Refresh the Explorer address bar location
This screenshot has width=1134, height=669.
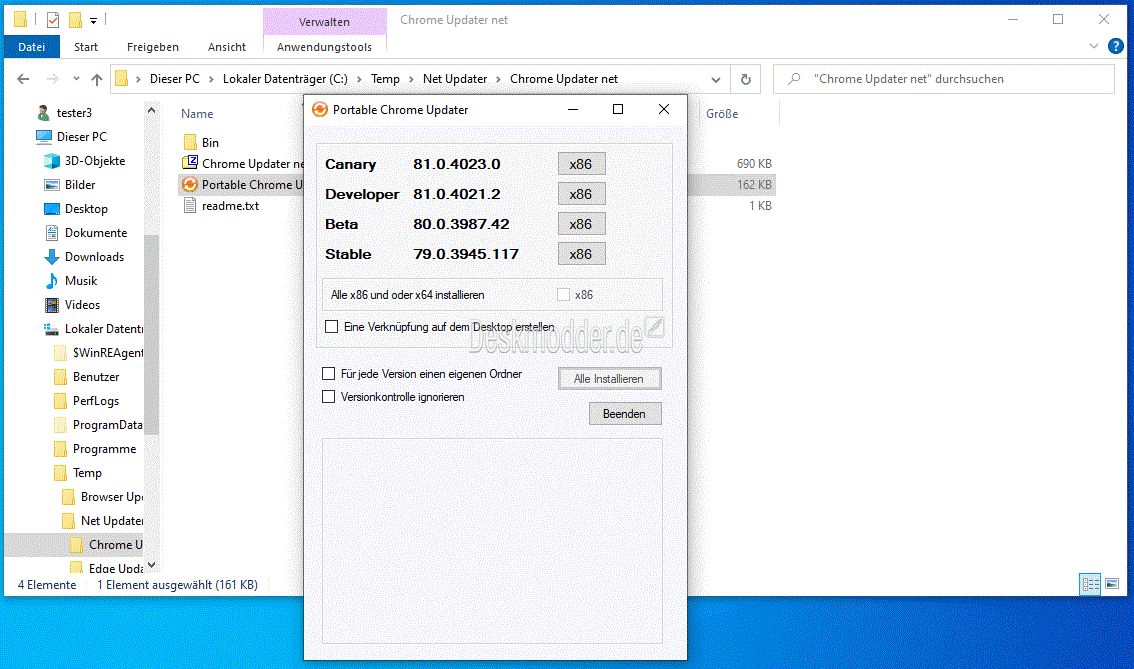click(x=746, y=79)
